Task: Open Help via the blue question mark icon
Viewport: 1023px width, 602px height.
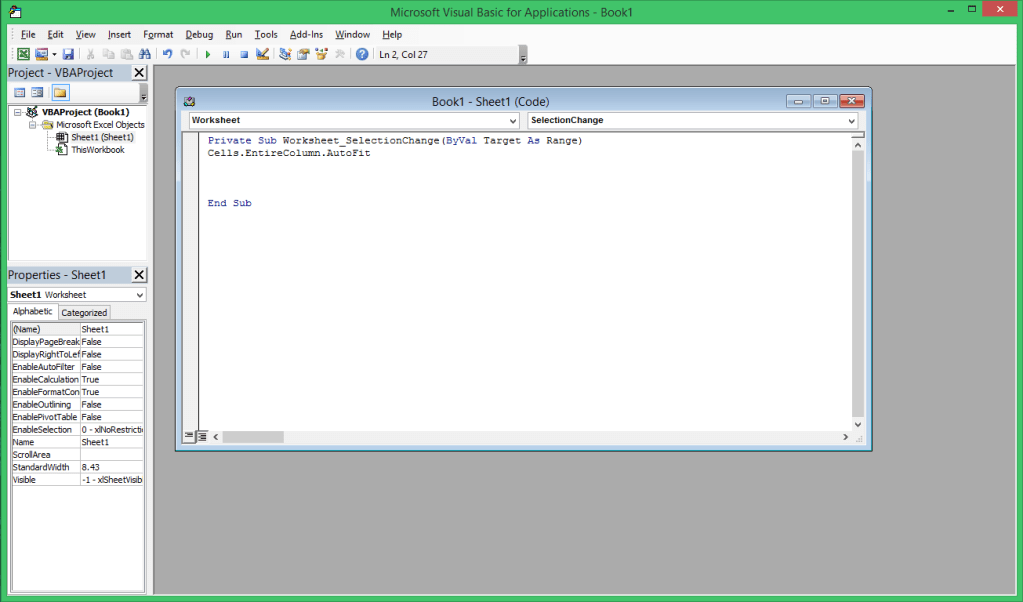Action: coord(362,54)
